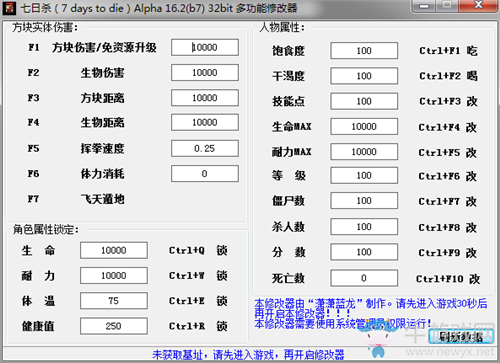The width and height of the screenshot is (500, 363).
Task: Click the 干渴度 input field
Action: [x=364, y=76]
